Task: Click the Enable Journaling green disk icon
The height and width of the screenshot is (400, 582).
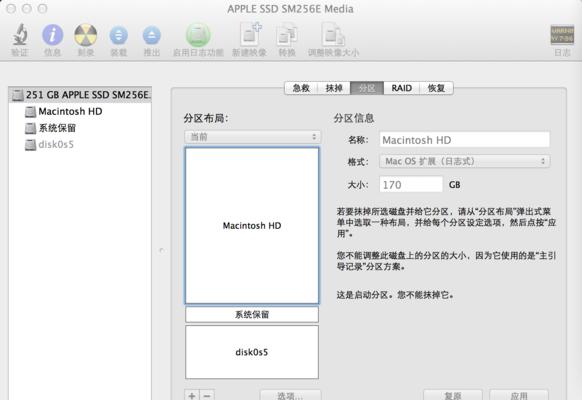Action: tap(198, 35)
